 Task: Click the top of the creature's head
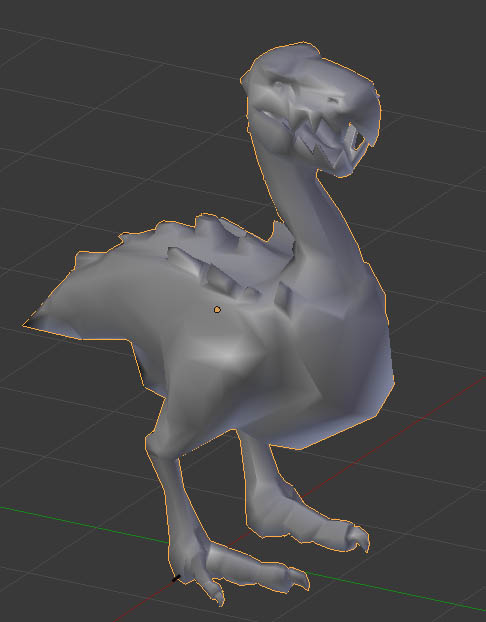point(294,56)
